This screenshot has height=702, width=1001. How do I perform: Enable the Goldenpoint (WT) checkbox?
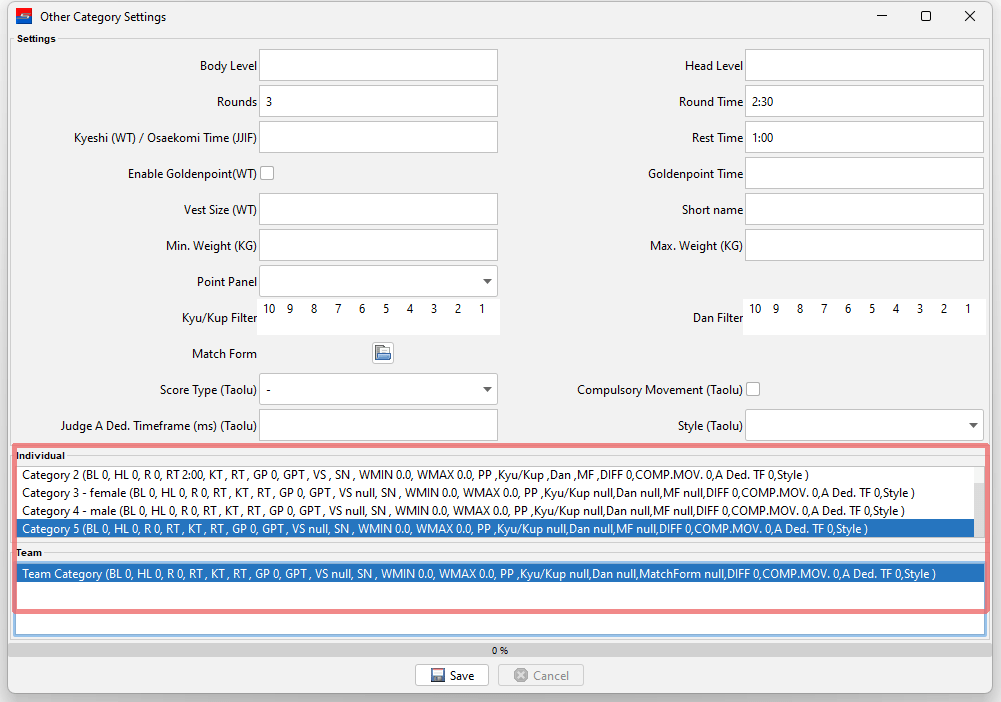(x=267, y=173)
